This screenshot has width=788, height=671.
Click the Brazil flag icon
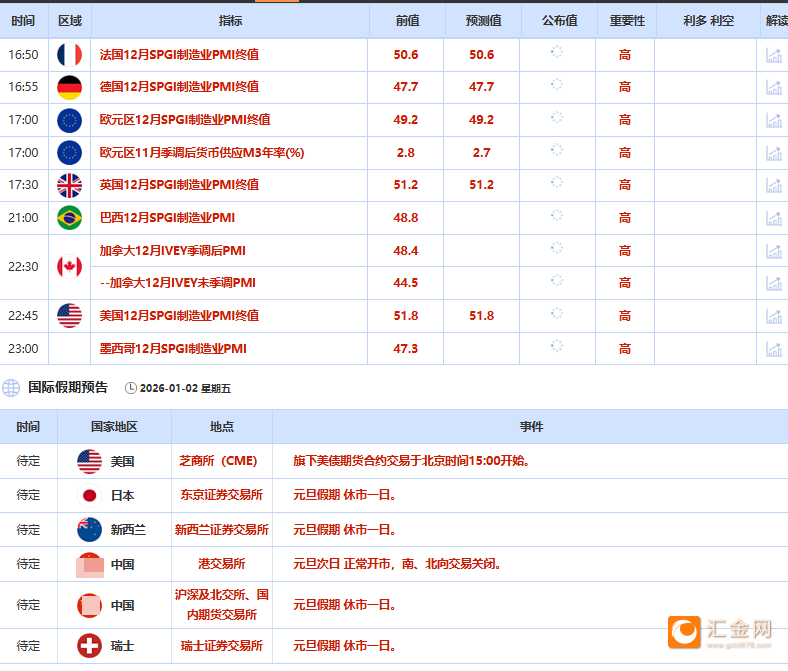click(x=69, y=218)
